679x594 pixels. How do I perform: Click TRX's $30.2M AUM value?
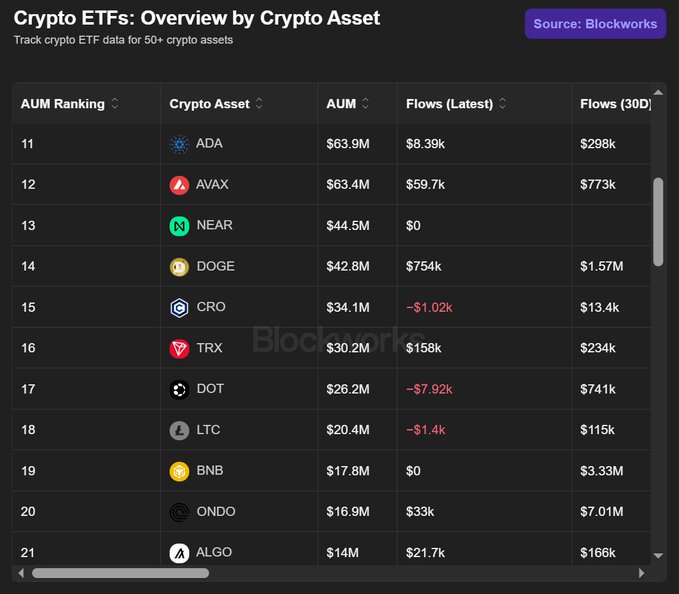[348, 349]
